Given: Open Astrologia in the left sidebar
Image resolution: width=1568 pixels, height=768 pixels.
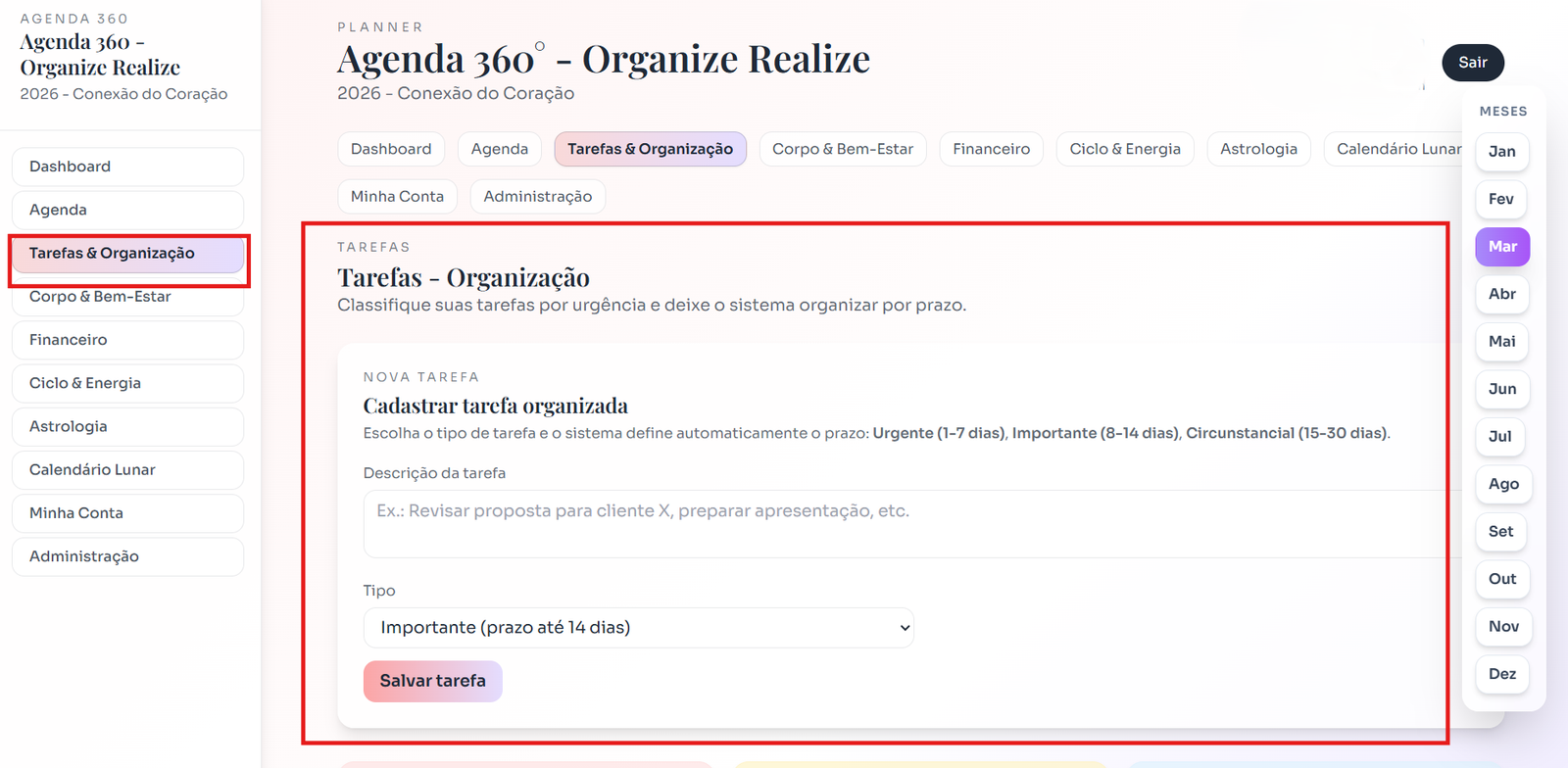Looking at the screenshot, I should pos(127,426).
